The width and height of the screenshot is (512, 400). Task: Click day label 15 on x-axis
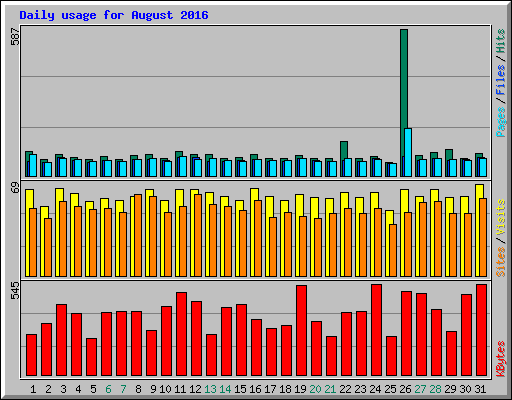(x=240, y=389)
